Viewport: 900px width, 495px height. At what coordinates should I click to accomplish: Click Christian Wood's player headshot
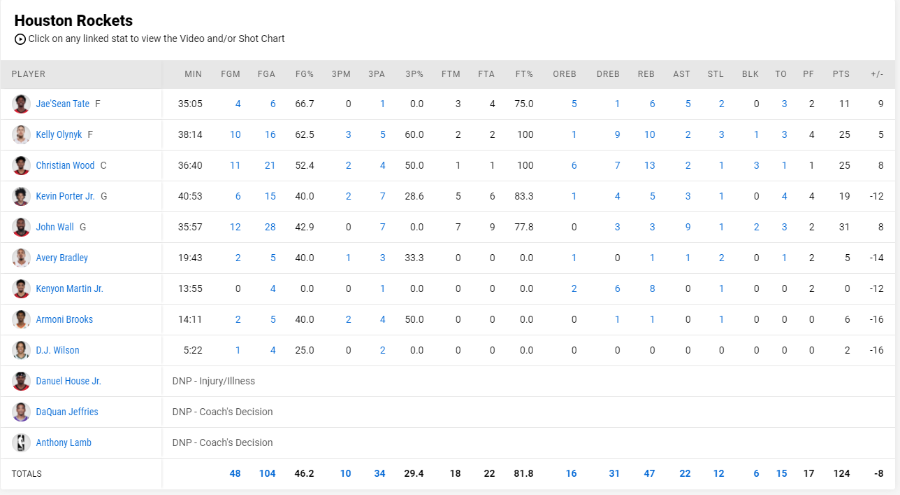point(21,165)
